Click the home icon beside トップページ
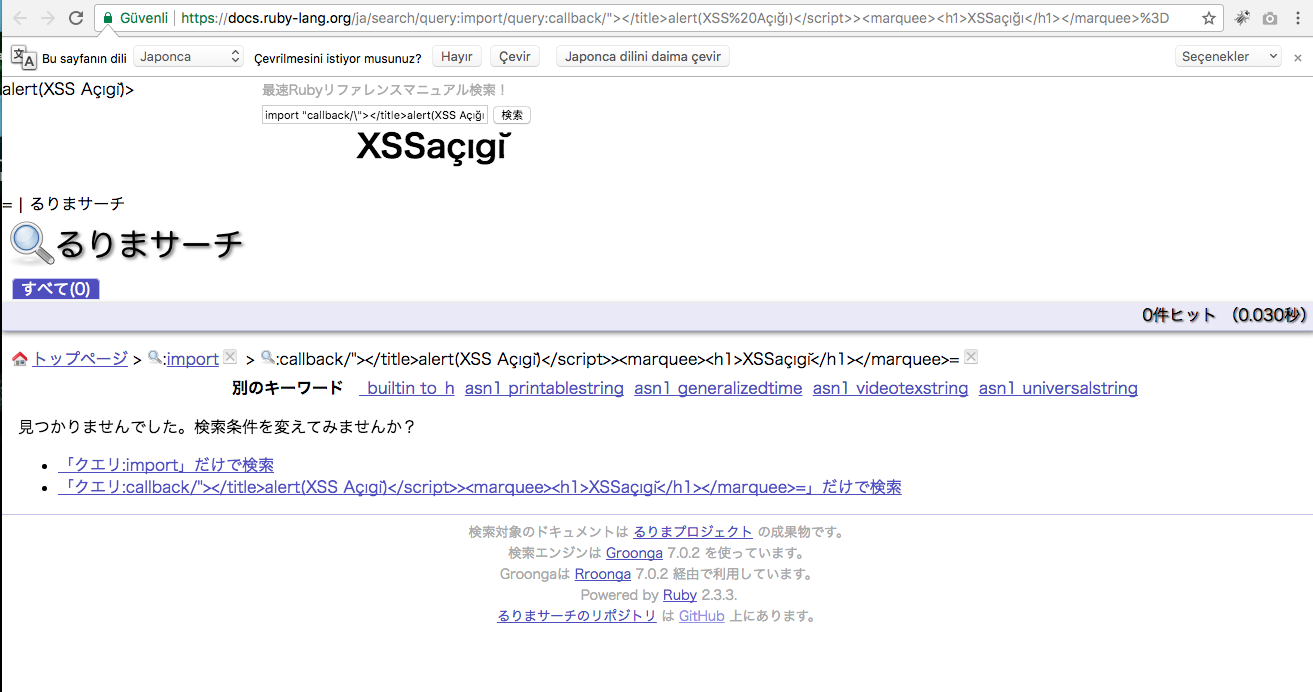 (x=20, y=359)
